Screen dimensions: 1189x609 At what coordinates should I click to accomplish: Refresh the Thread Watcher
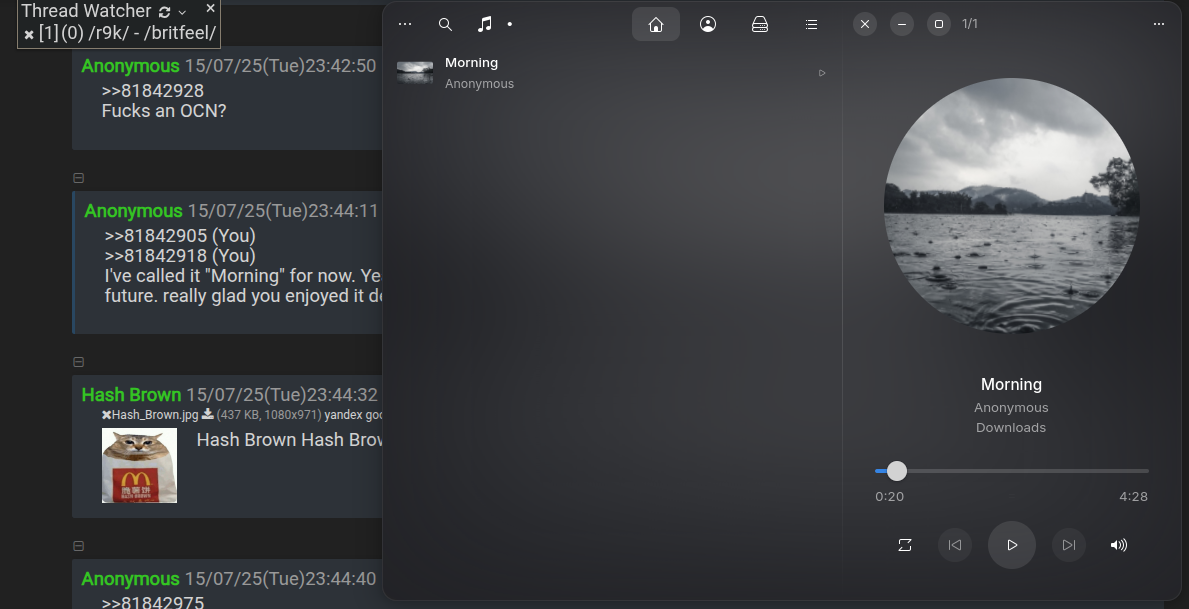click(165, 12)
